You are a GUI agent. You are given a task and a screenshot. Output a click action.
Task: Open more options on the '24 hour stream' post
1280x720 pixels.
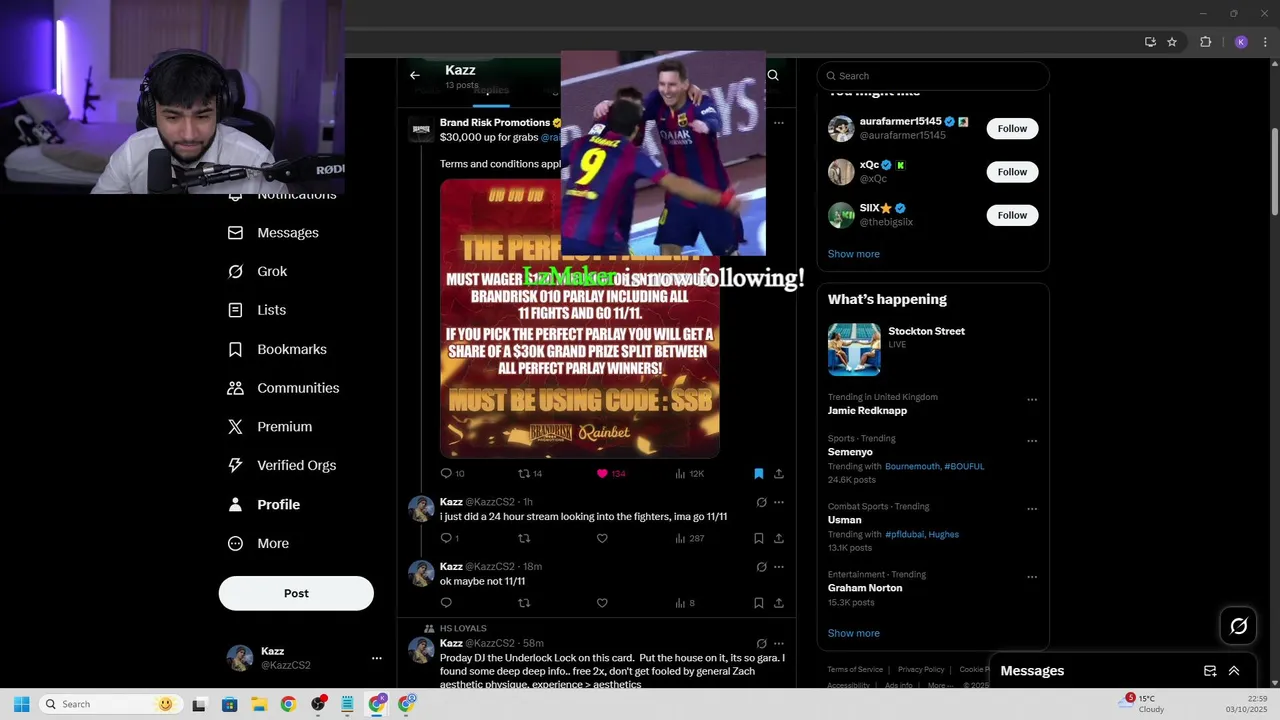click(x=779, y=502)
